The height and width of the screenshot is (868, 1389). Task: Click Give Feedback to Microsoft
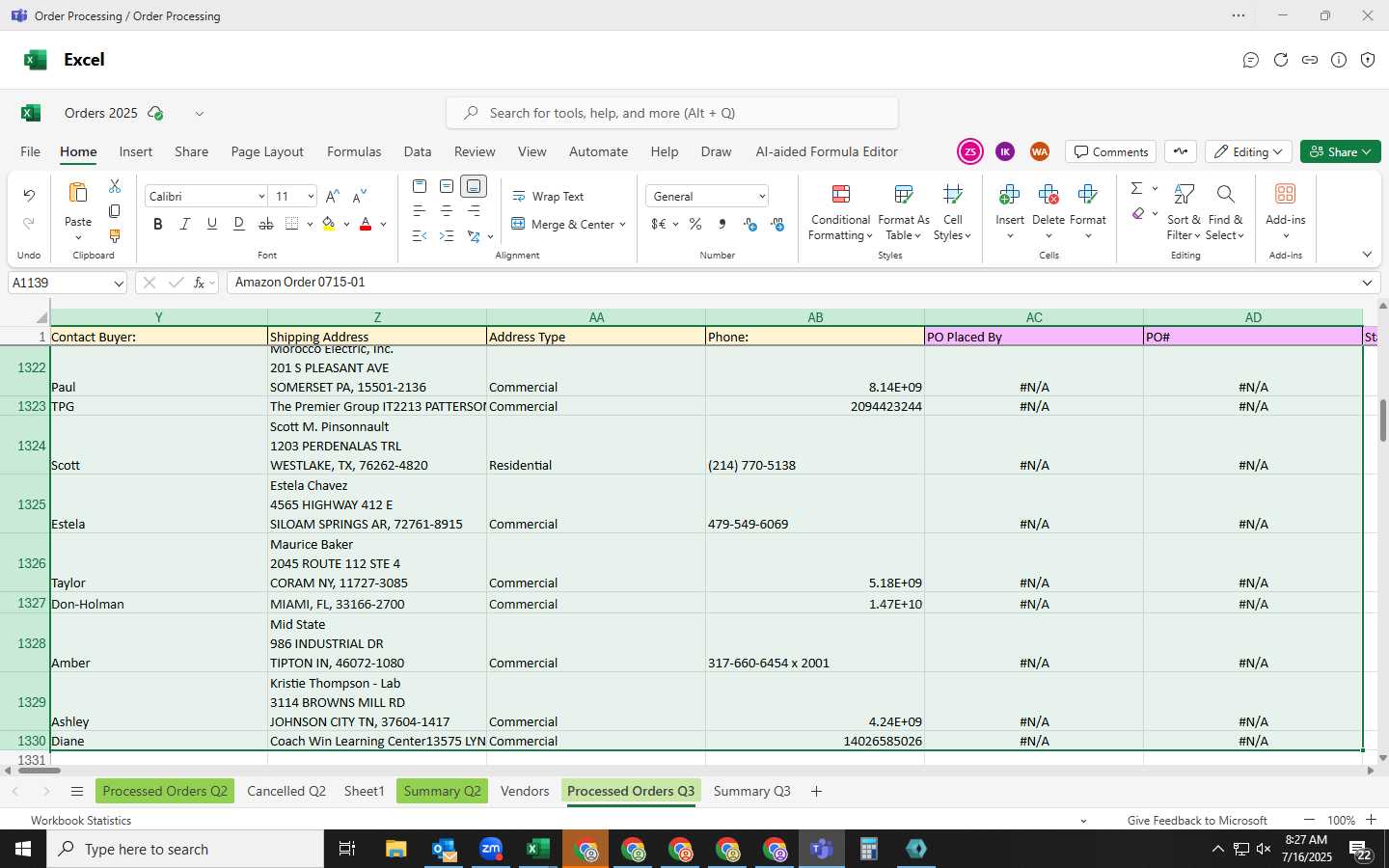1197,821
